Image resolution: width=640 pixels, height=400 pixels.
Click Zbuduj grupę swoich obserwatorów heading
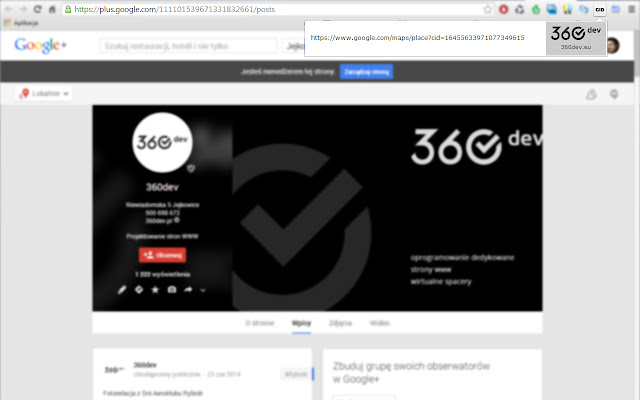(411, 372)
